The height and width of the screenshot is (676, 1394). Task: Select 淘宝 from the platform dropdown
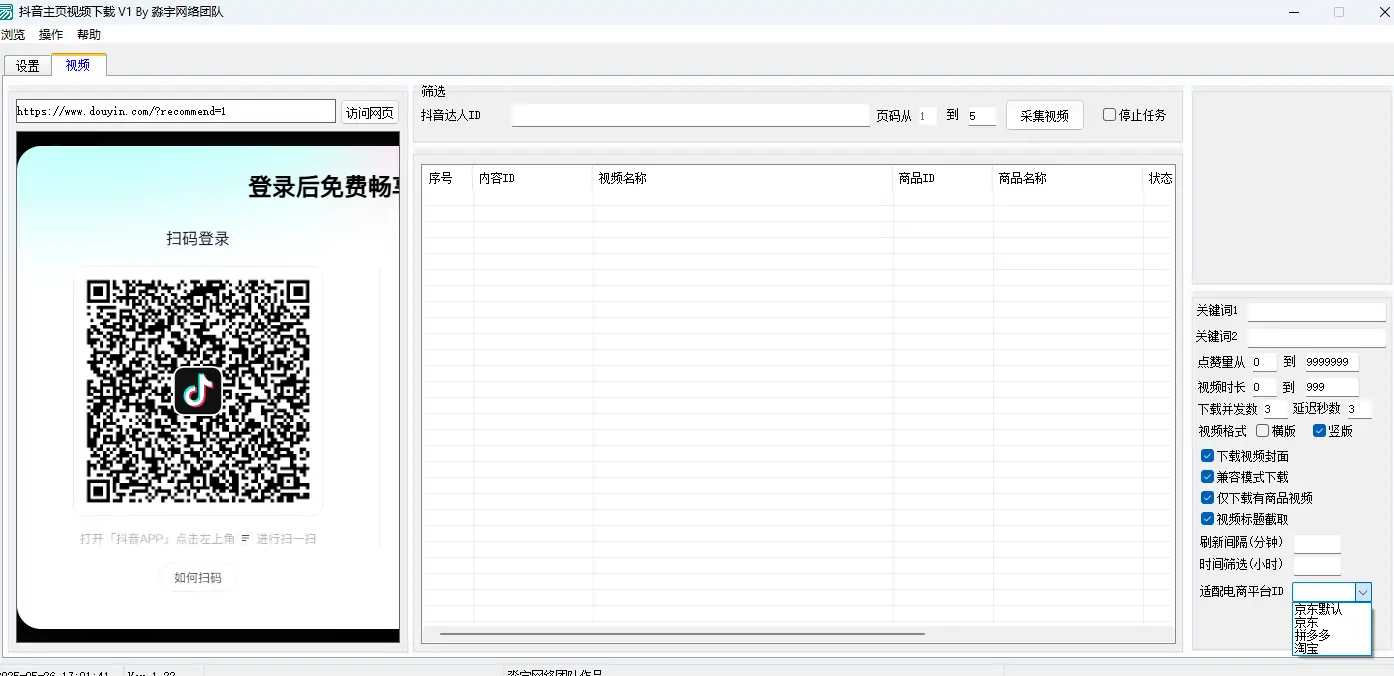(1332, 648)
